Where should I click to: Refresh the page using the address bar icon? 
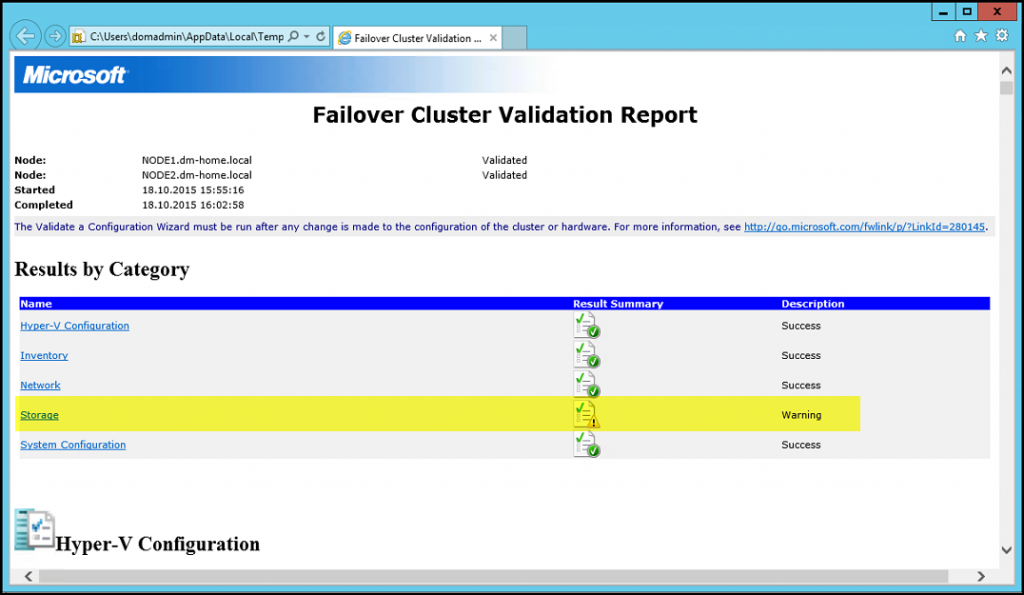[322, 34]
